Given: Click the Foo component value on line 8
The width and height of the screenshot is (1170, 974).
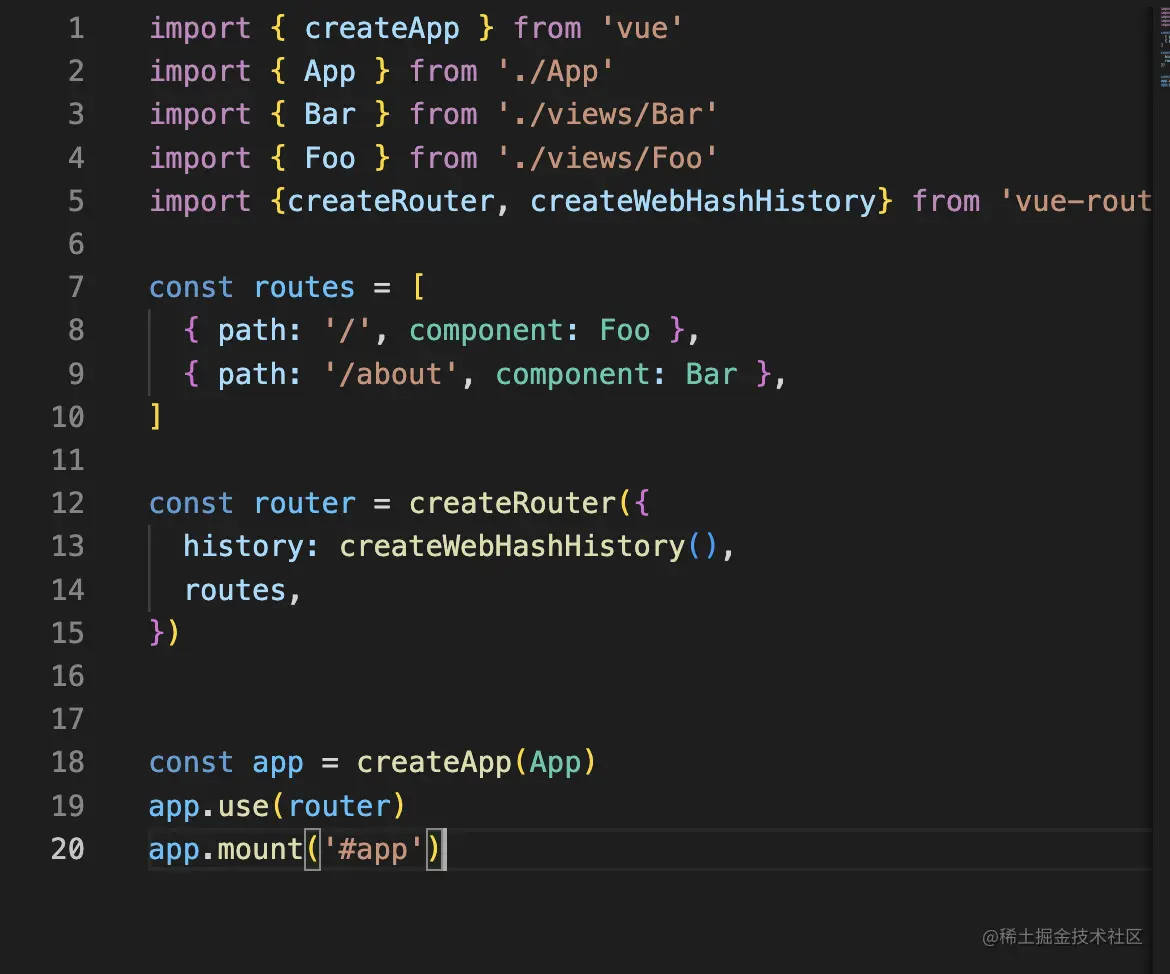Looking at the screenshot, I should (625, 331).
